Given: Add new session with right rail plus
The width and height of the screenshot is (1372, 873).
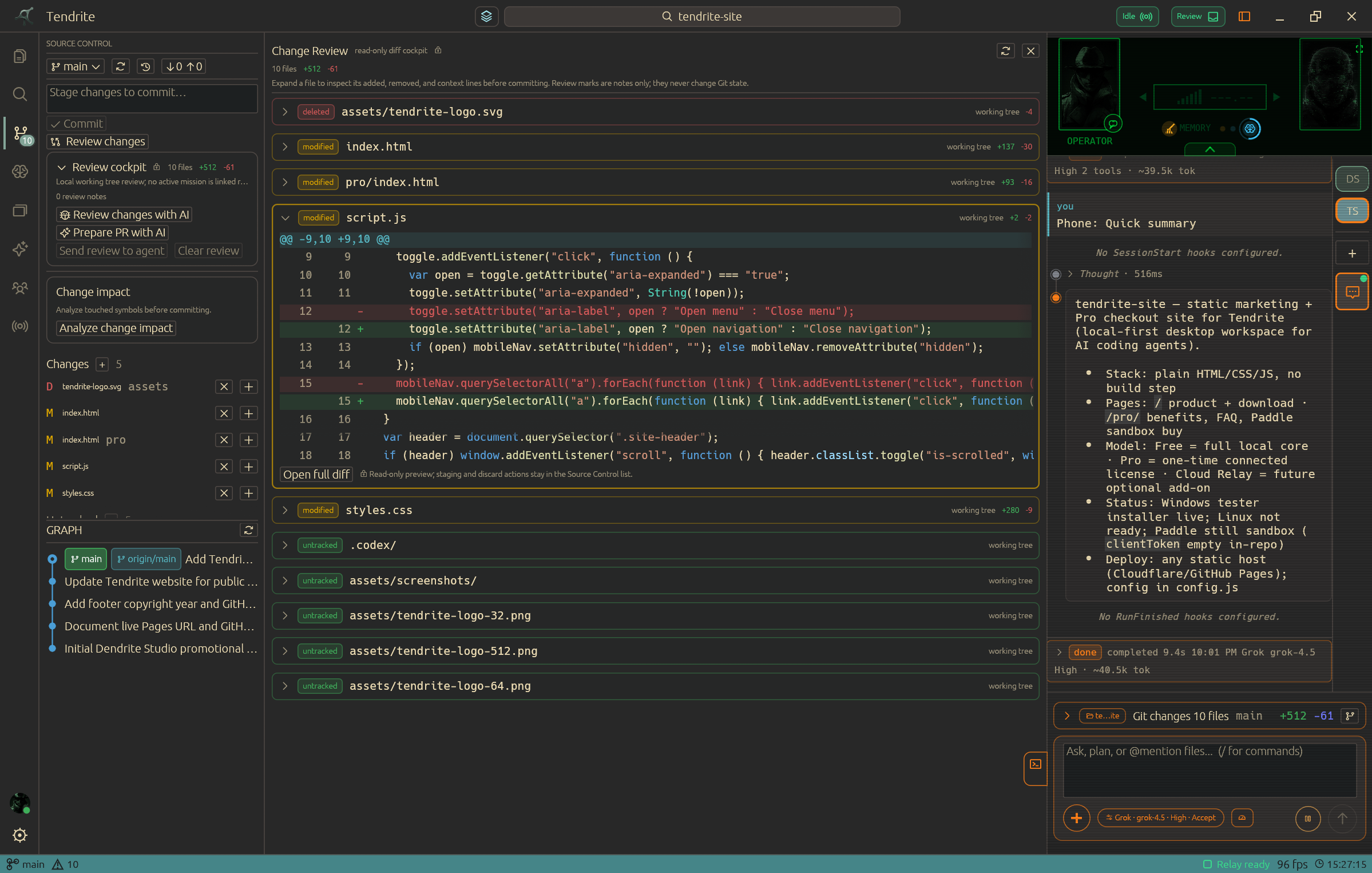Looking at the screenshot, I should coord(1352,254).
